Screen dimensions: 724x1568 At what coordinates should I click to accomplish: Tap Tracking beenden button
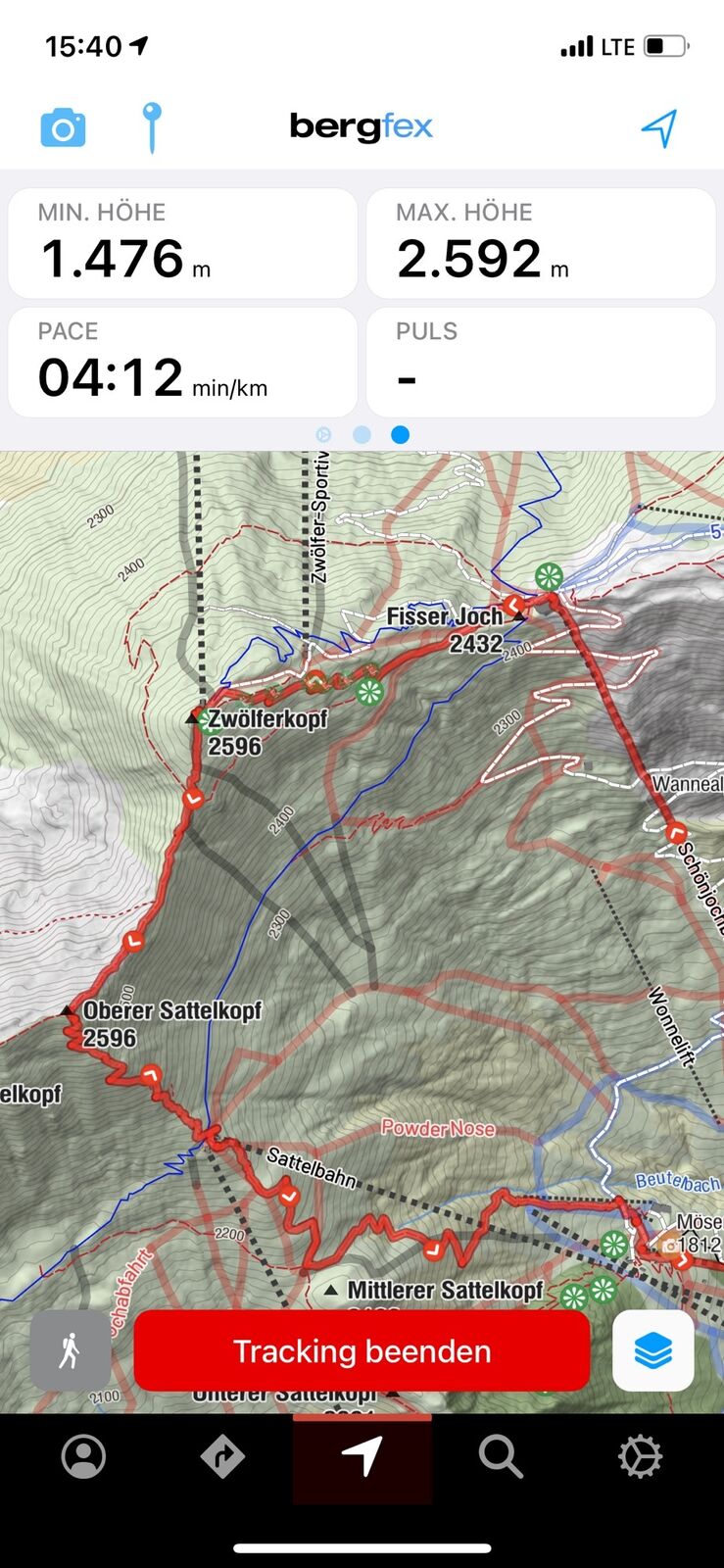[x=362, y=1350]
